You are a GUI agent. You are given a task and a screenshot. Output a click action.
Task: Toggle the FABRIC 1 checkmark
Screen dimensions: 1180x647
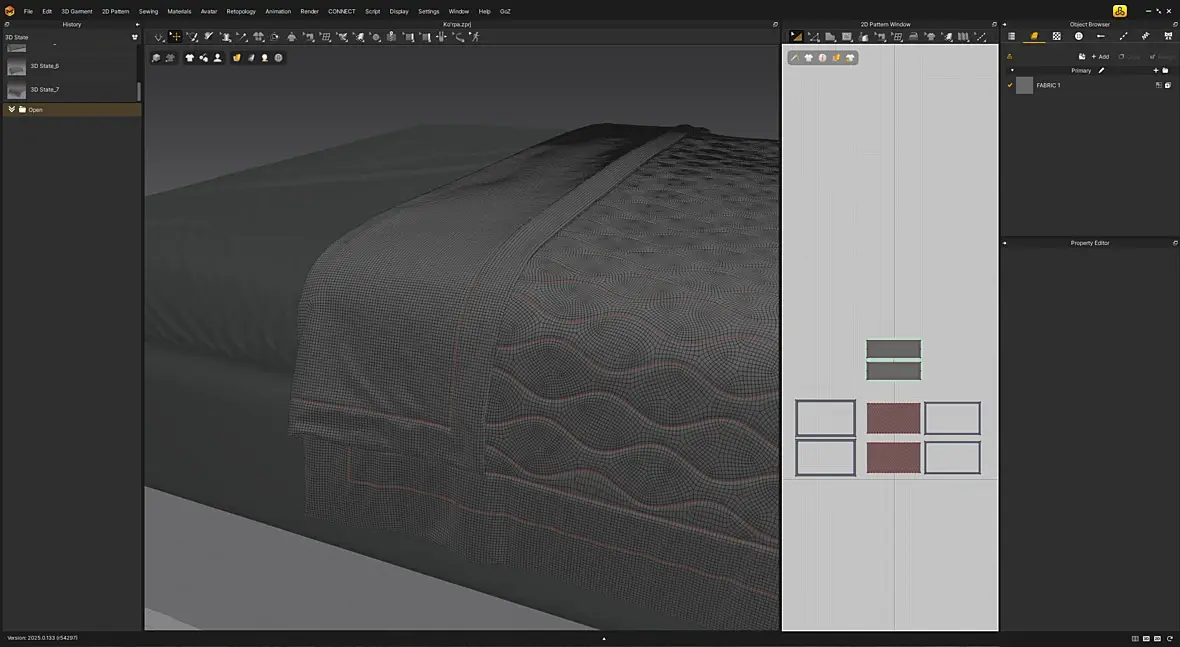[x=1010, y=85]
